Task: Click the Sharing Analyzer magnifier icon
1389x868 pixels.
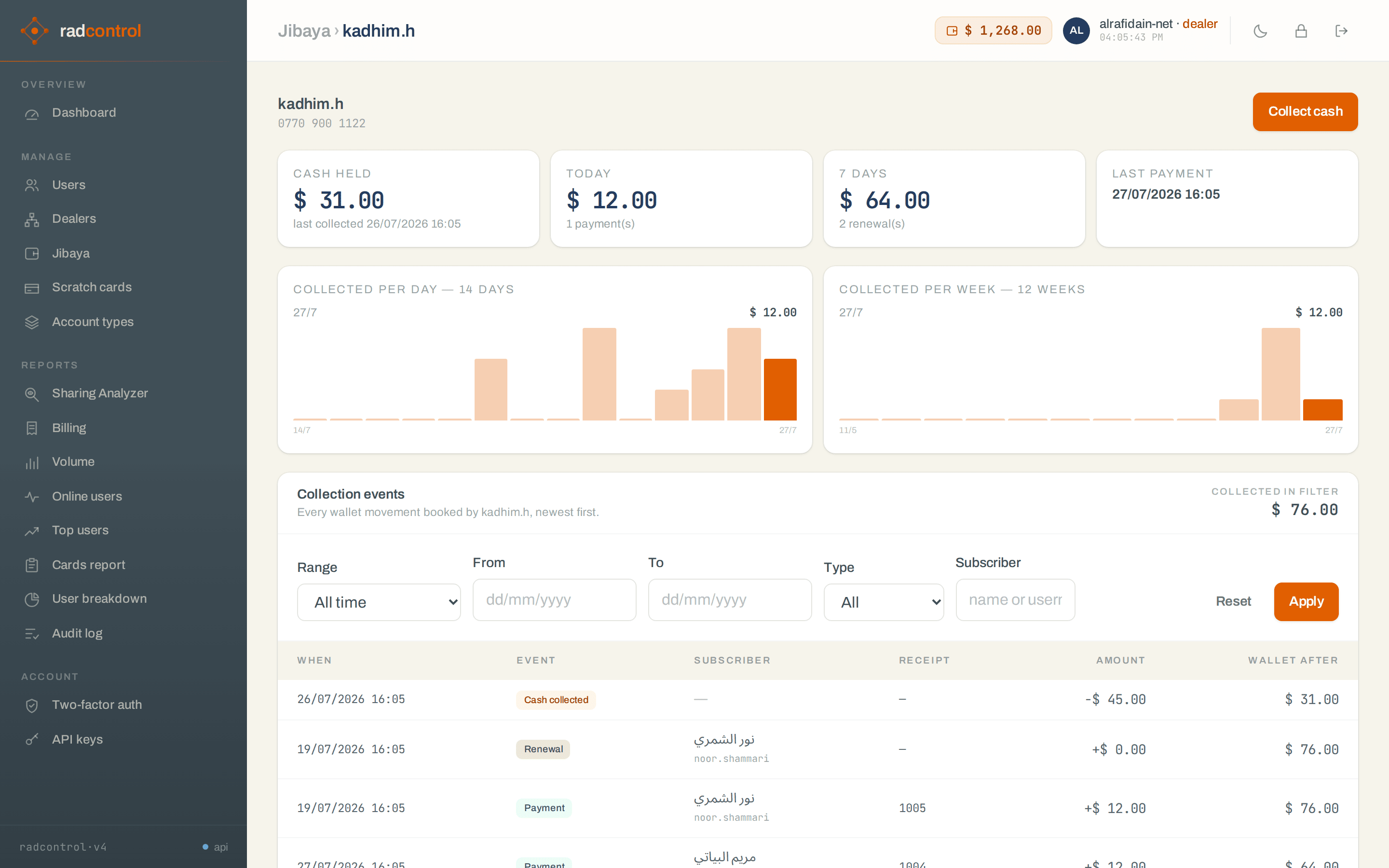Action: 31,394
